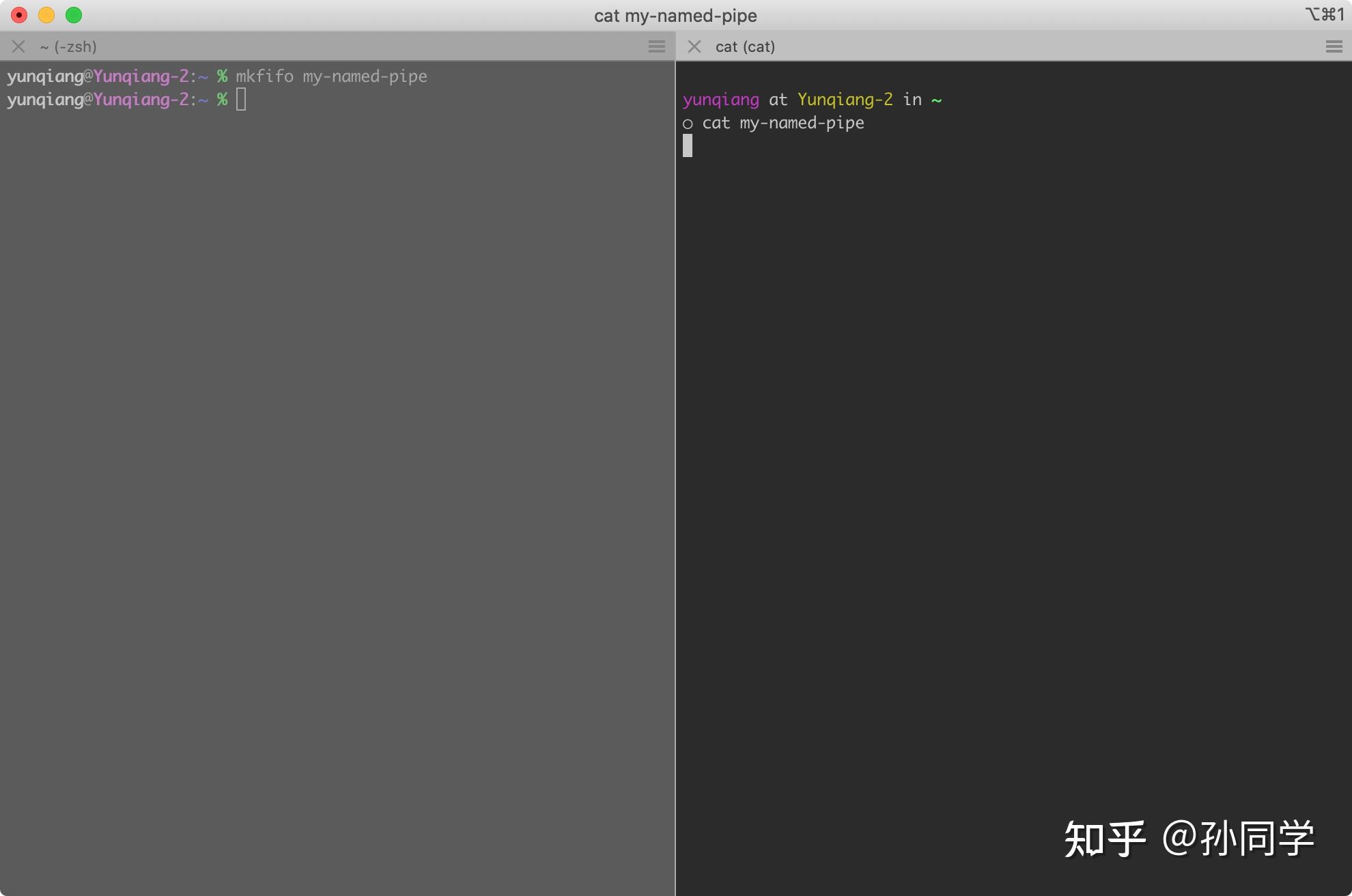The height and width of the screenshot is (896, 1352).
Task: Click the green fullscreen button
Action: point(74,15)
